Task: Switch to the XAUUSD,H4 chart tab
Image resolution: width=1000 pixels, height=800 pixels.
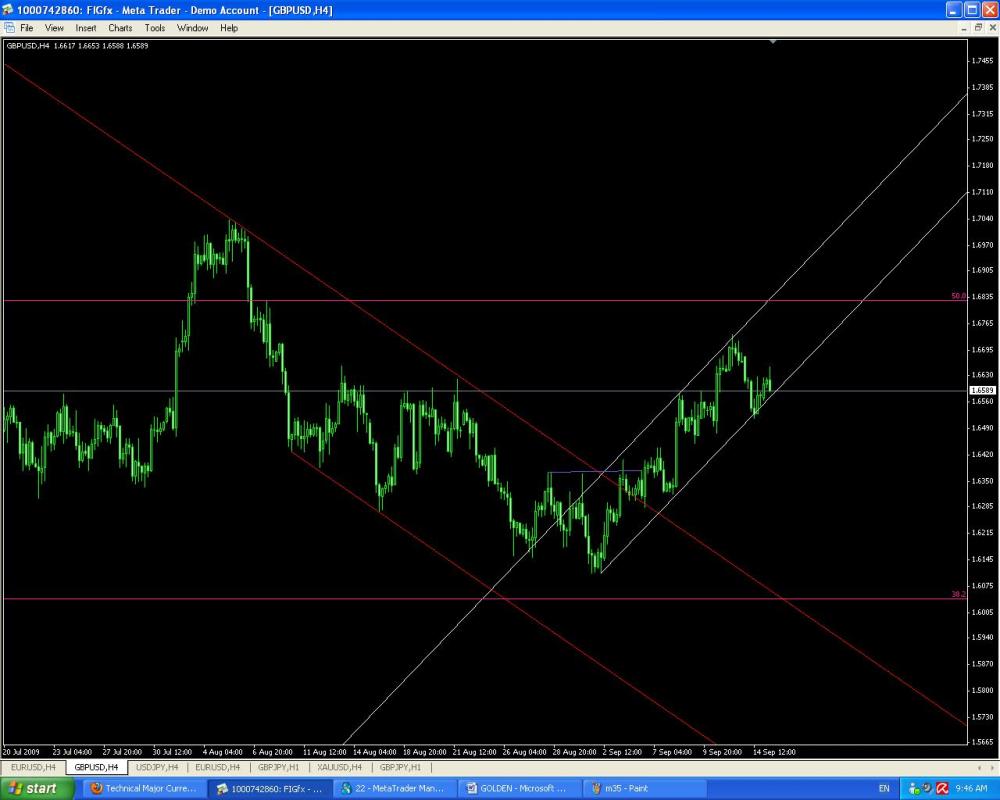Action: click(339, 767)
